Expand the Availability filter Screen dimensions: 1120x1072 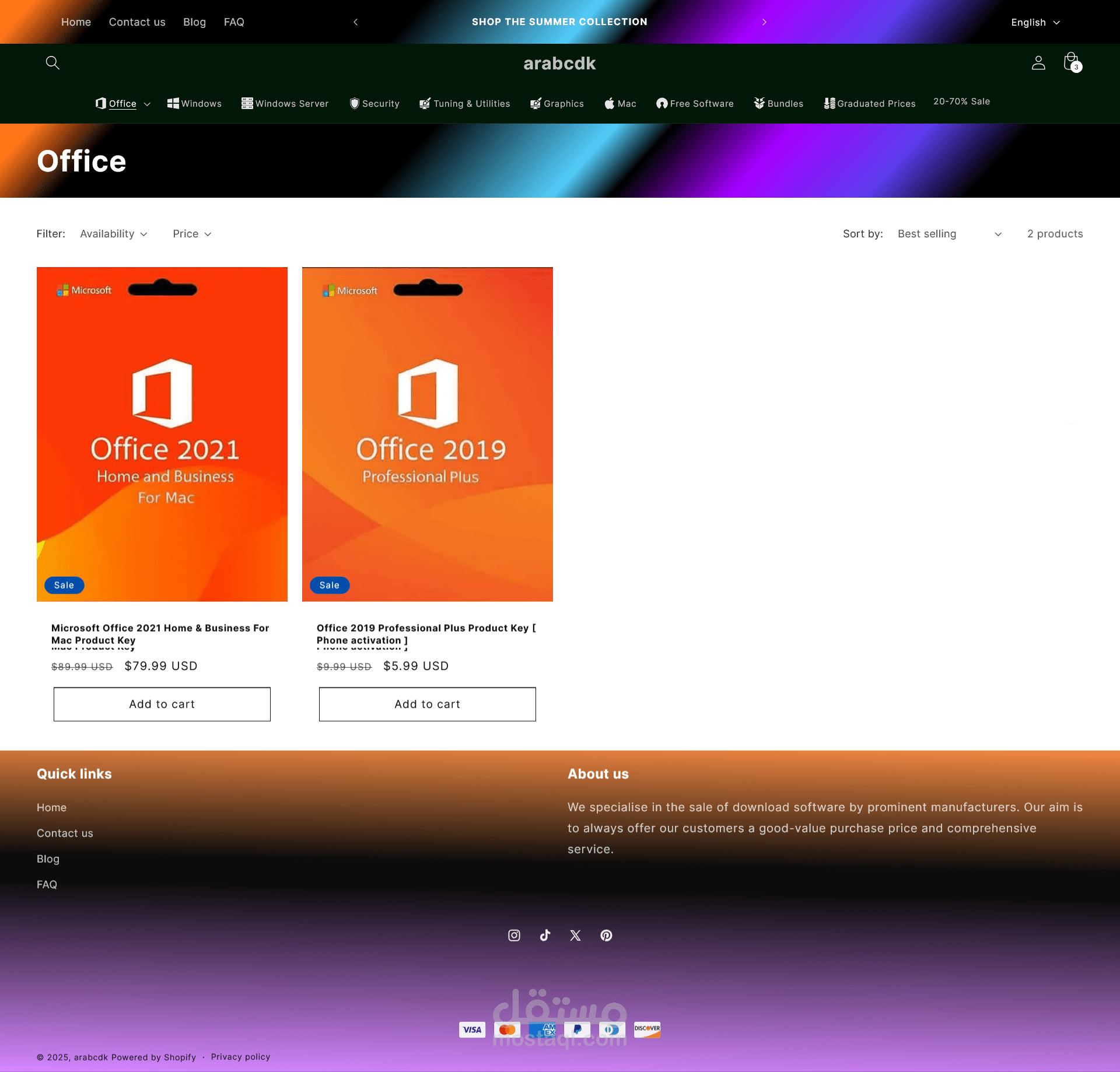(113, 234)
